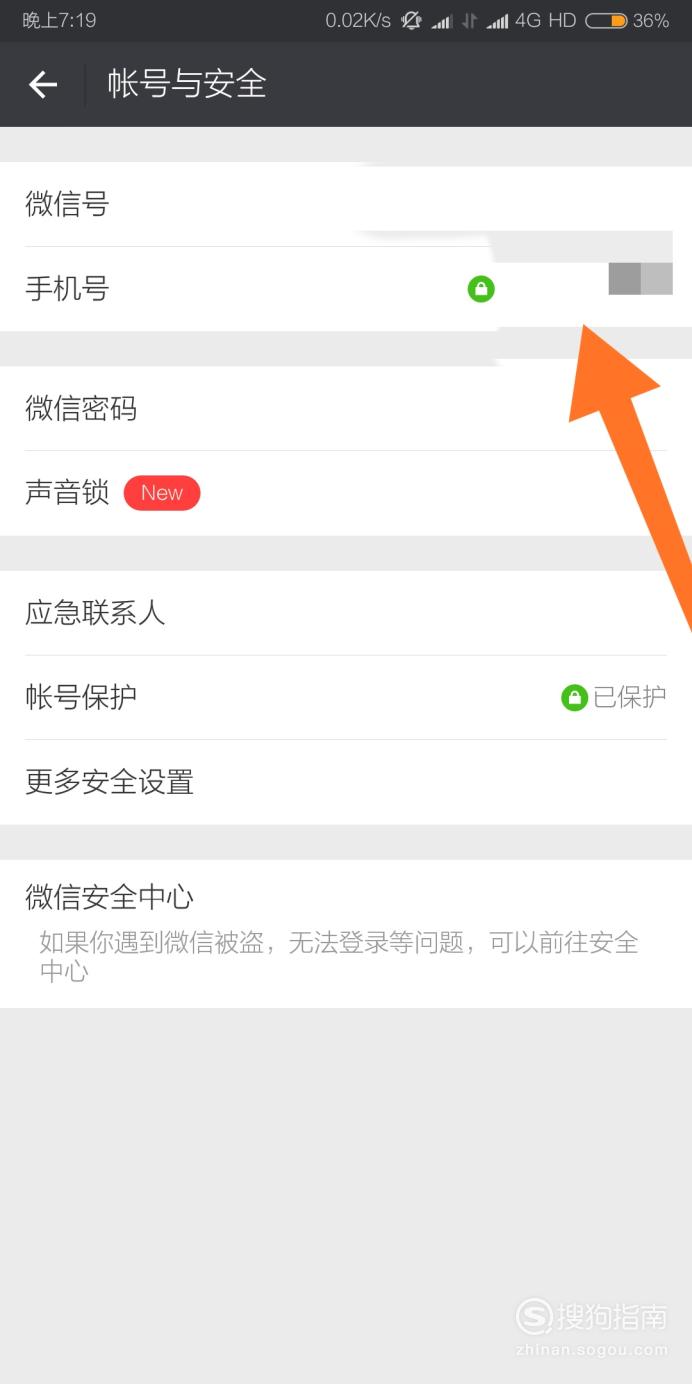The image size is (692, 1384).
Task: Tap the red New badge
Action: (x=162, y=493)
